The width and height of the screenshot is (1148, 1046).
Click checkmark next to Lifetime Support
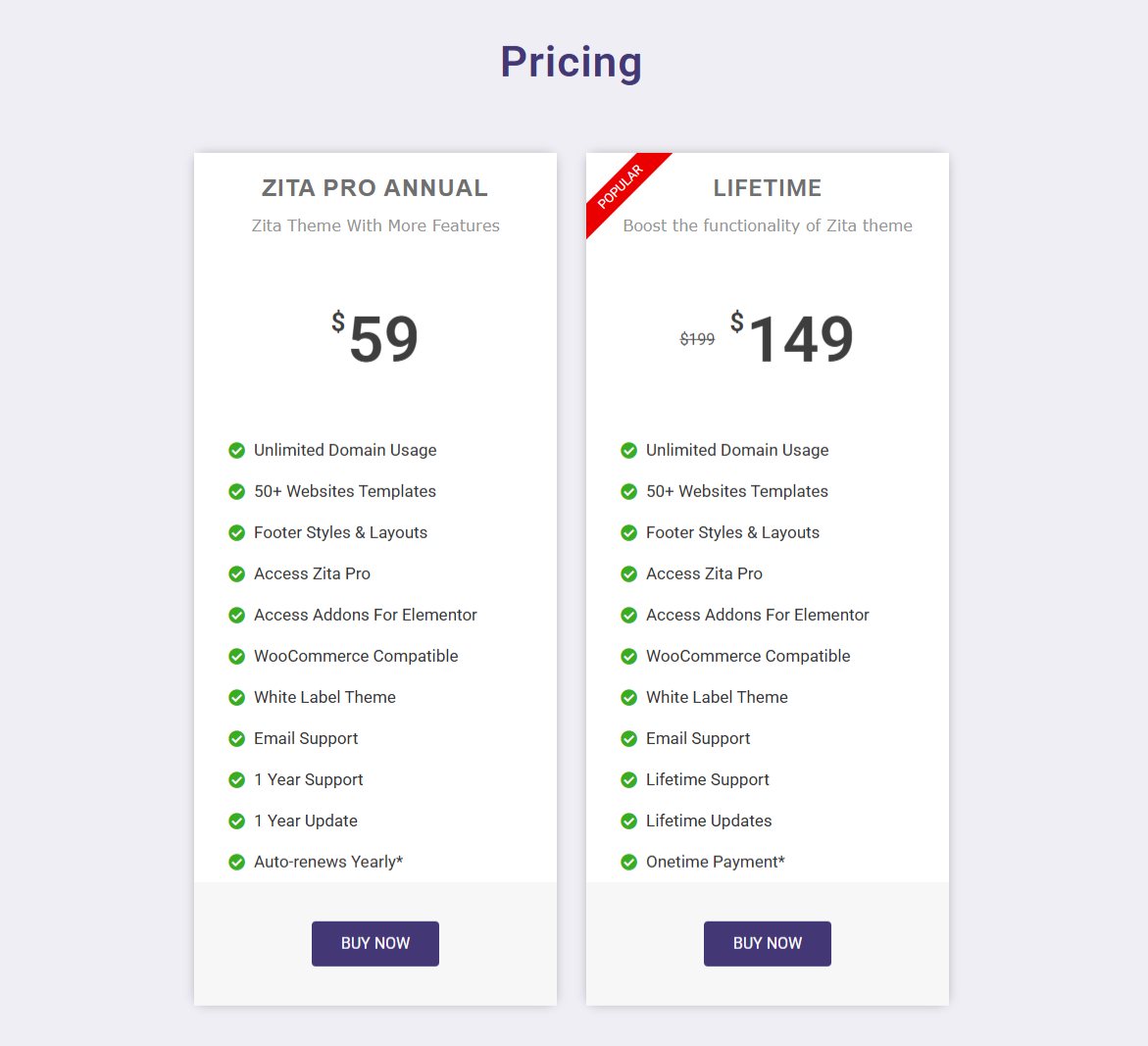(x=628, y=779)
